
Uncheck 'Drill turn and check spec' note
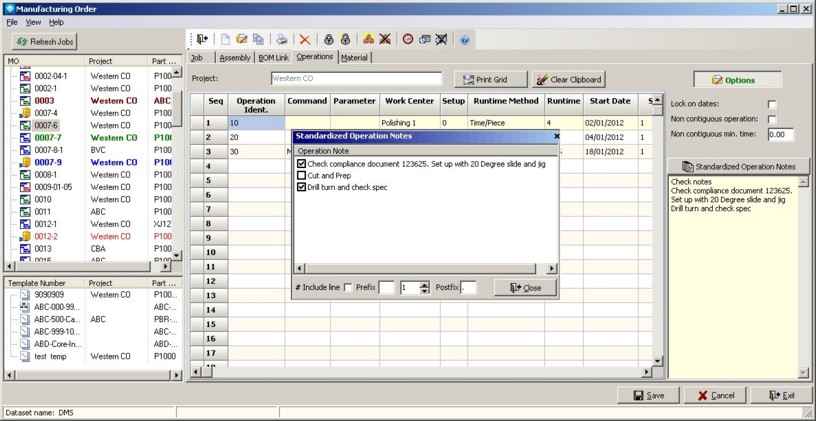(x=301, y=187)
